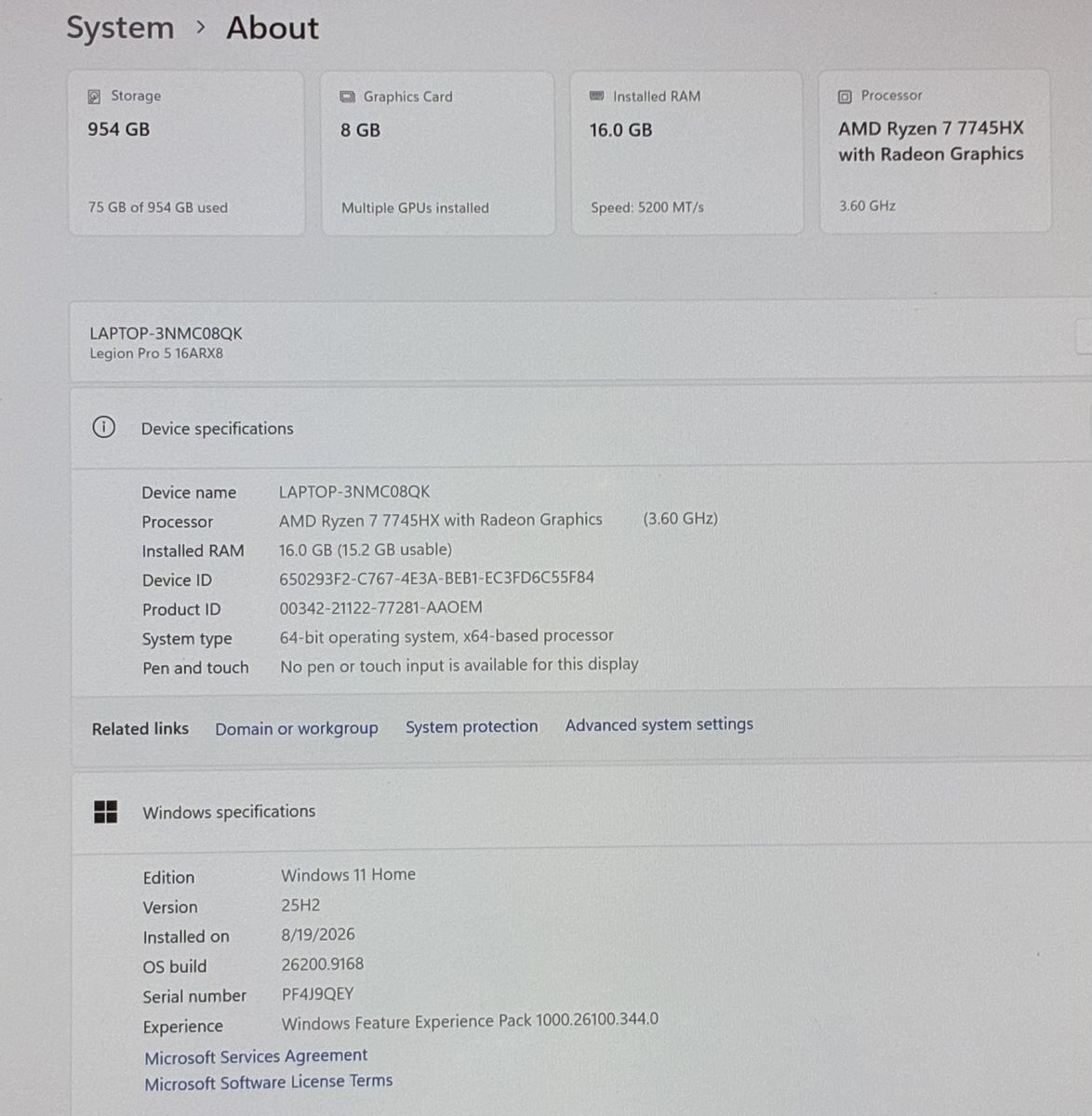The height and width of the screenshot is (1116, 1092).
Task: Open the Installed RAM 16.0 GB card
Action: 686,153
